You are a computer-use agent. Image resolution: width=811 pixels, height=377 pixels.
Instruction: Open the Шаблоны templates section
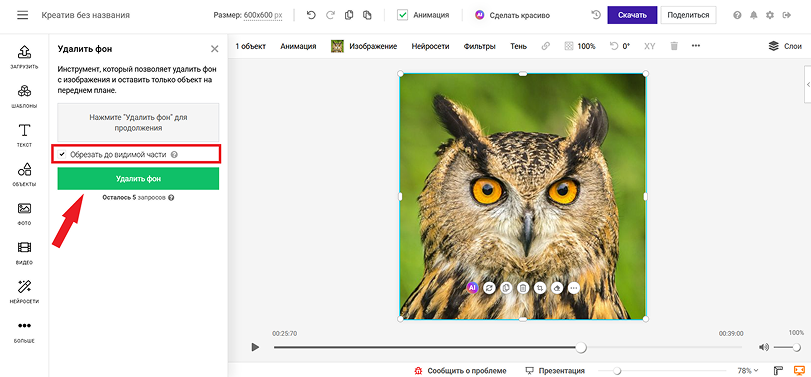[24, 96]
